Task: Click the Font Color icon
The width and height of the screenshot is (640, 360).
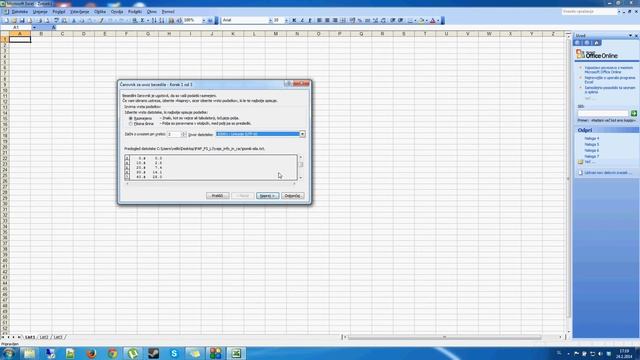Action: (x=433, y=20)
